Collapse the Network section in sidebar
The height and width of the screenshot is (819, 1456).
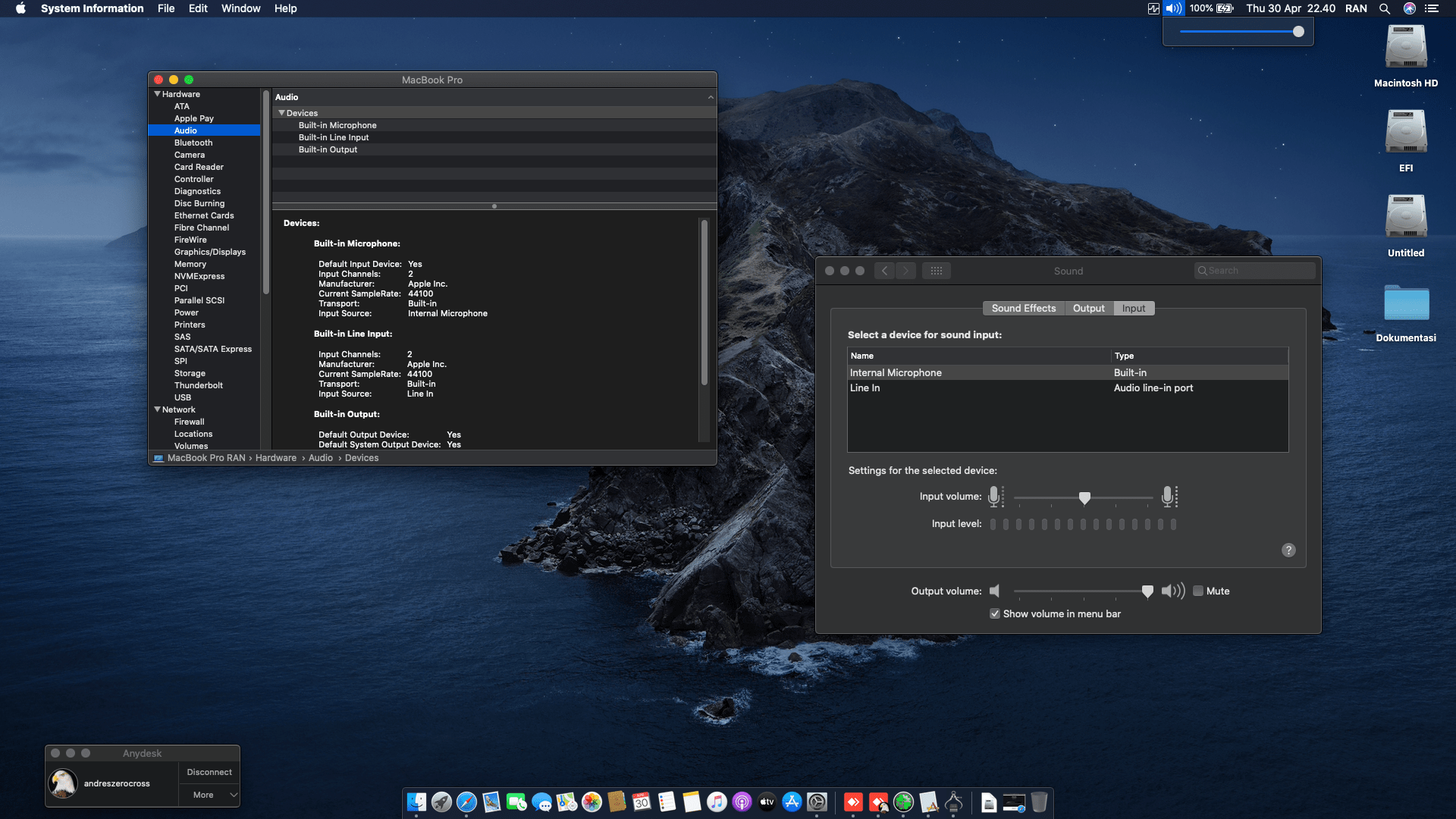coord(158,409)
